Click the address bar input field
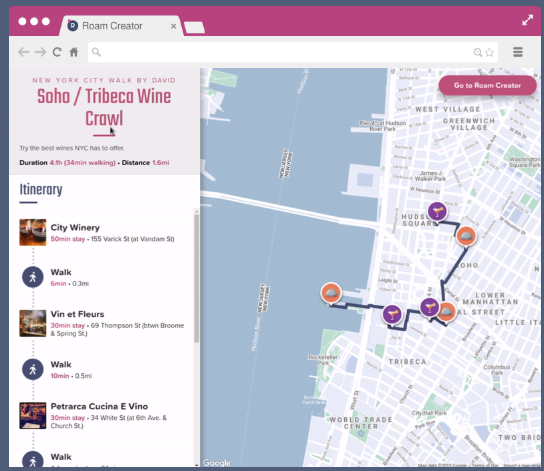544x471 pixels. pos(292,52)
